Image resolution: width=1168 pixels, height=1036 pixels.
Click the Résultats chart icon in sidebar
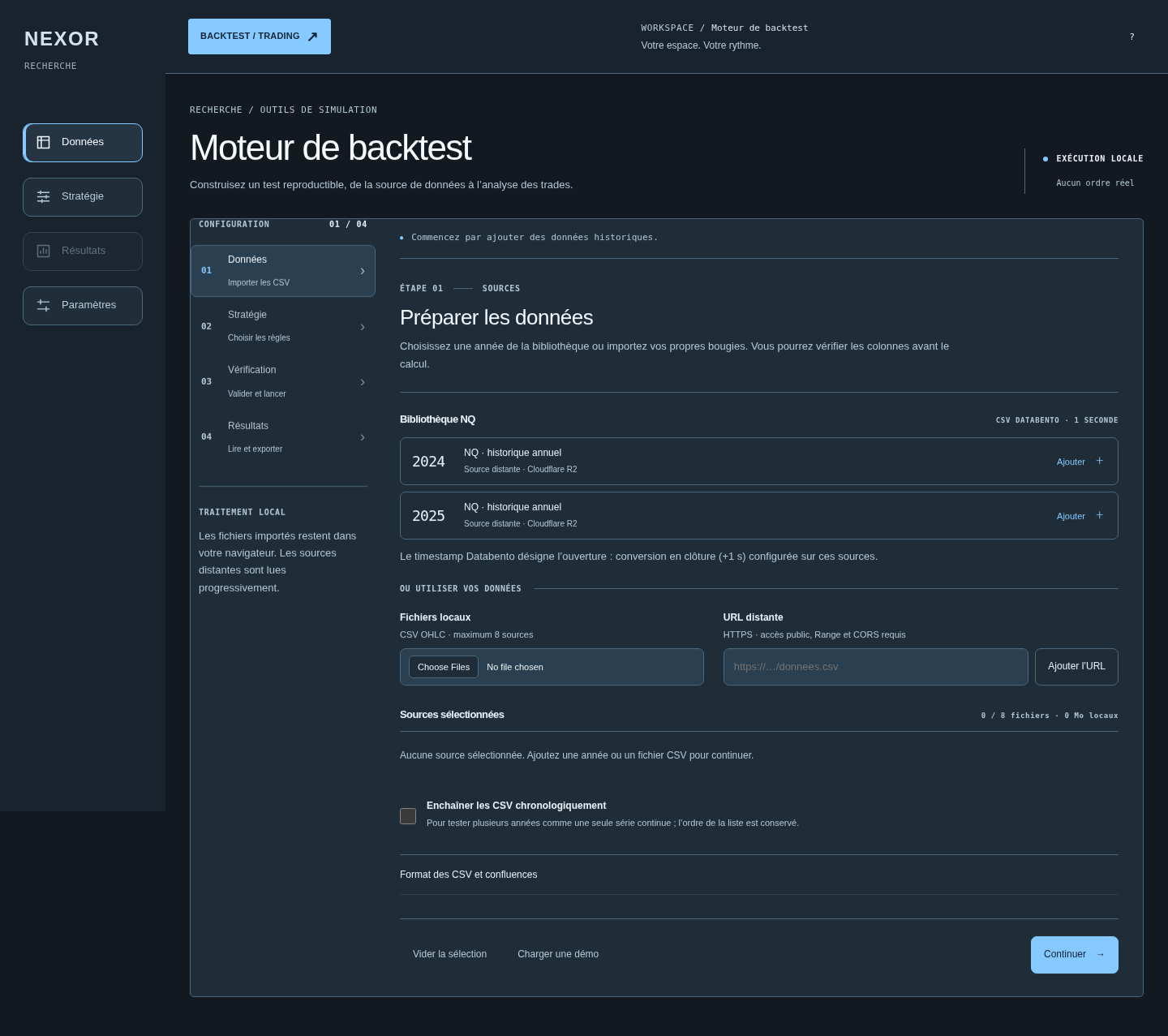[x=44, y=251]
